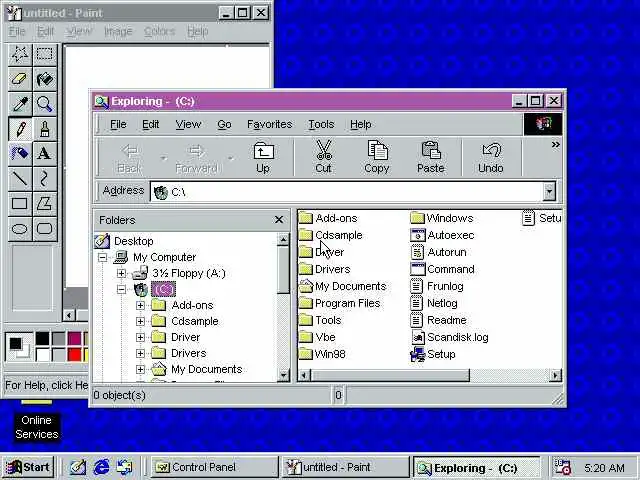The width and height of the screenshot is (640, 480).
Task: Select the Windows folder in file list
Action: pyautogui.click(x=442, y=218)
